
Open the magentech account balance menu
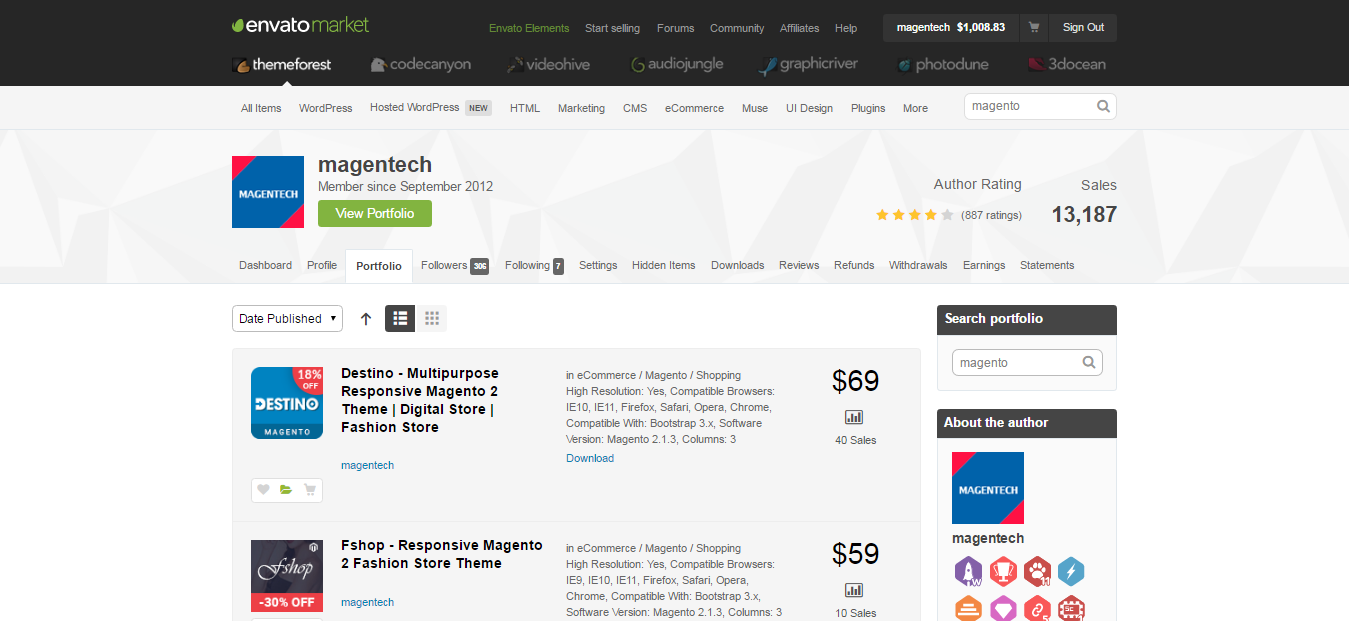click(951, 28)
